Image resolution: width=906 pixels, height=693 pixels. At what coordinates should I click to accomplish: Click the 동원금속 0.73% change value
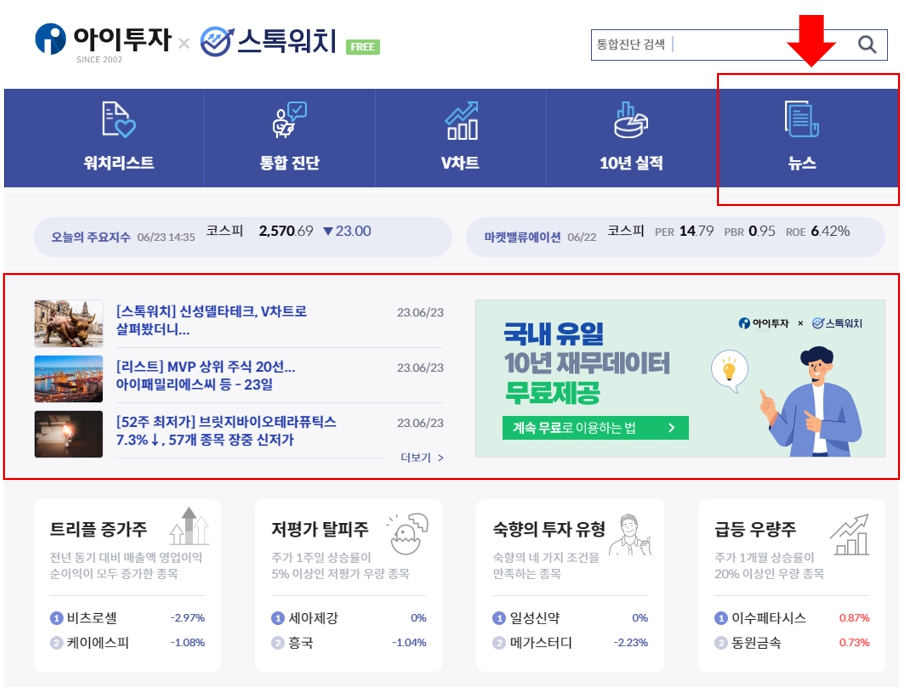coord(854,643)
